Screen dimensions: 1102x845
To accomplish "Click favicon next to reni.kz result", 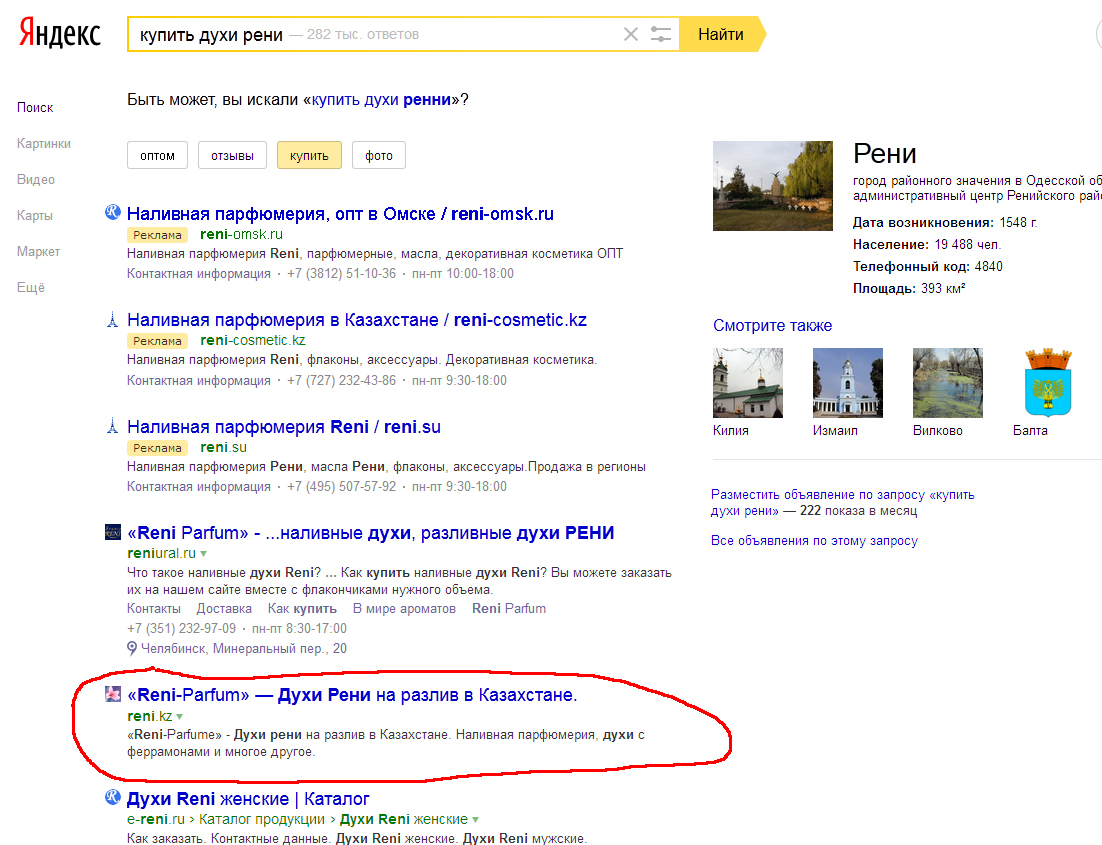I will [112, 694].
